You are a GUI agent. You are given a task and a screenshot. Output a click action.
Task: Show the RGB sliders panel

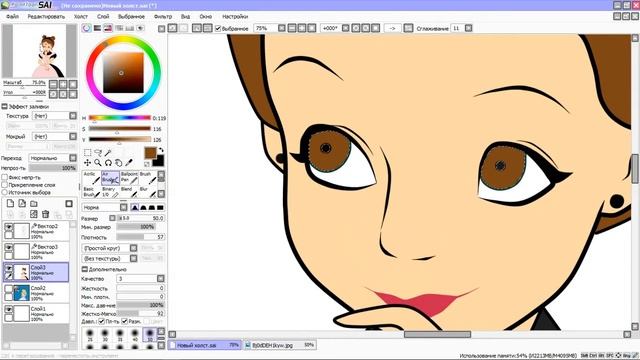(97, 28)
